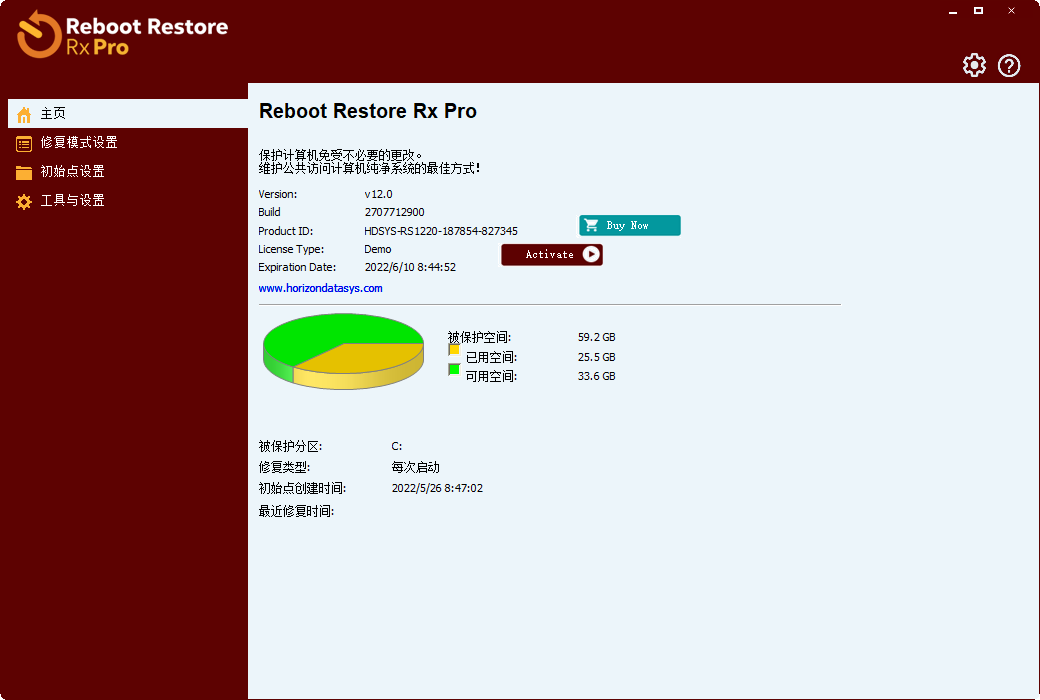
Task: Click the yellow 已用空间 legend swatch
Action: click(x=453, y=352)
